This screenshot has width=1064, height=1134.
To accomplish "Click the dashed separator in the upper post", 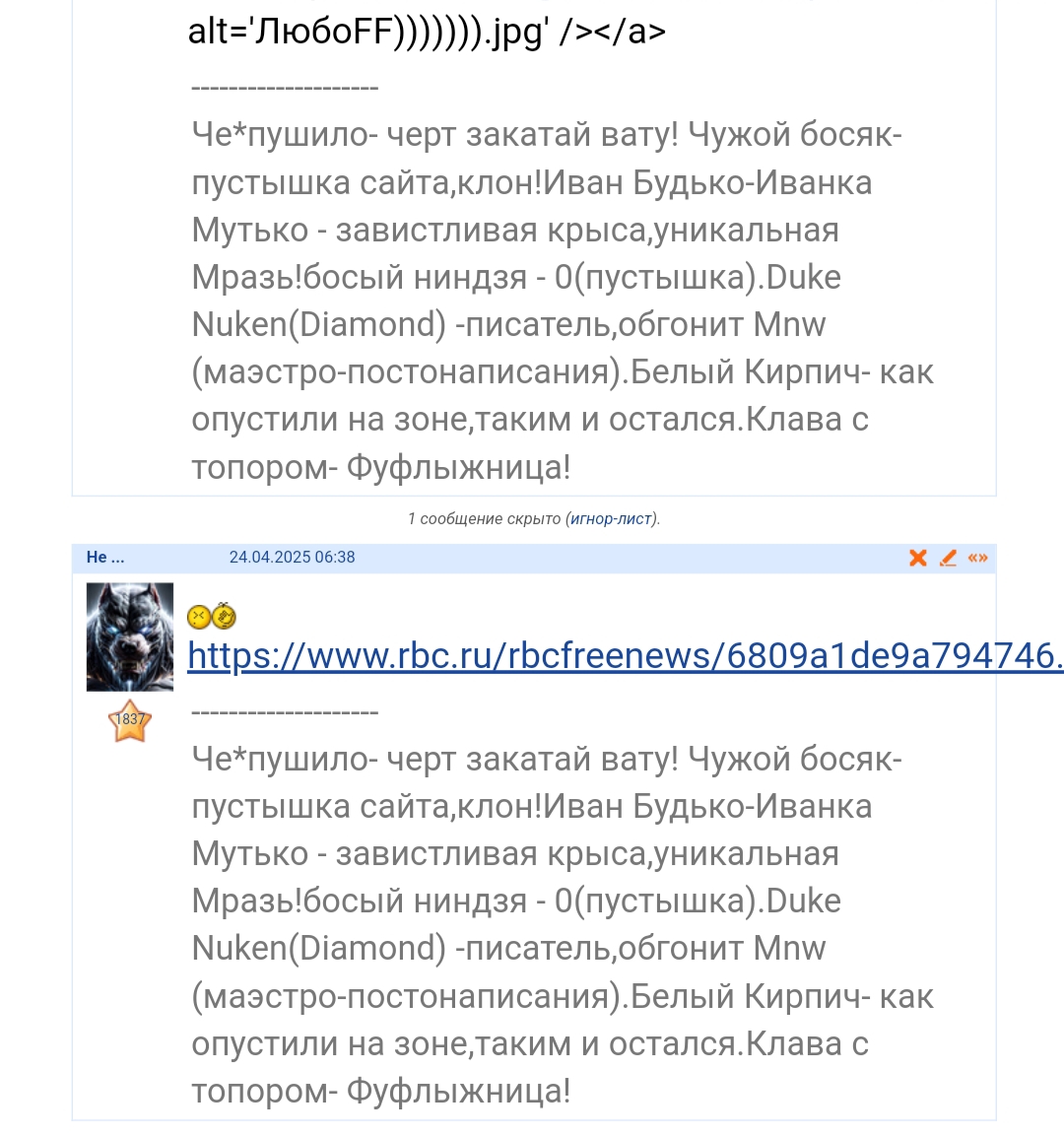I will point(285,88).
